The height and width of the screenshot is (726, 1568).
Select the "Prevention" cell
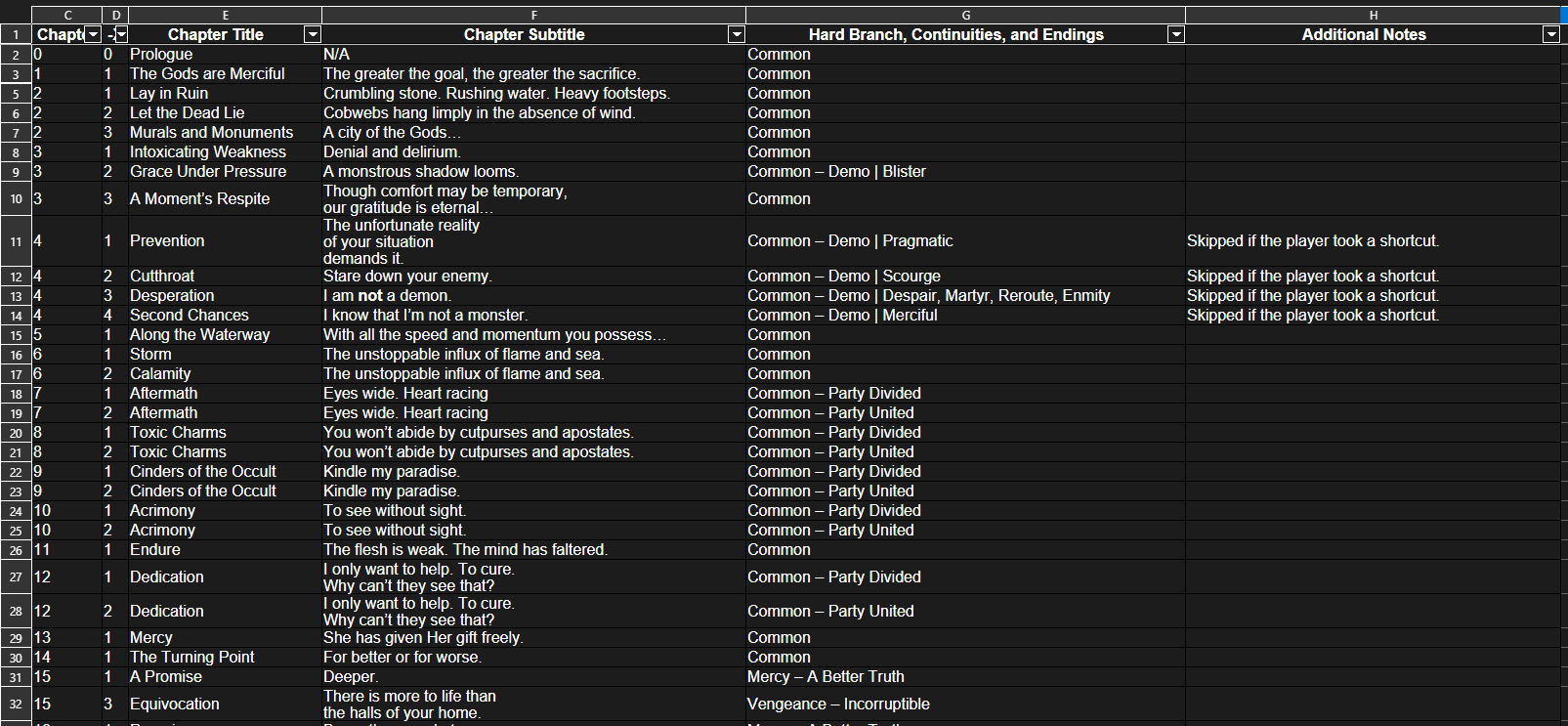[x=226, y=241]
